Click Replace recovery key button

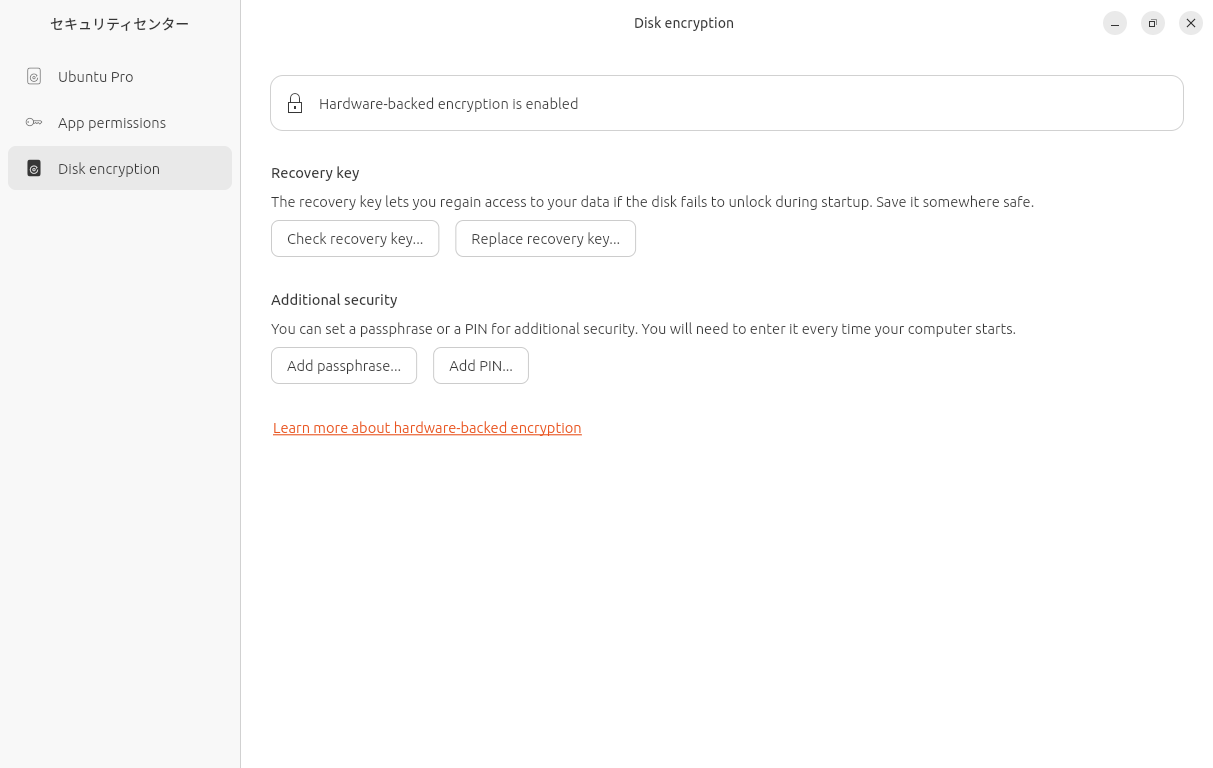point(545,239)
